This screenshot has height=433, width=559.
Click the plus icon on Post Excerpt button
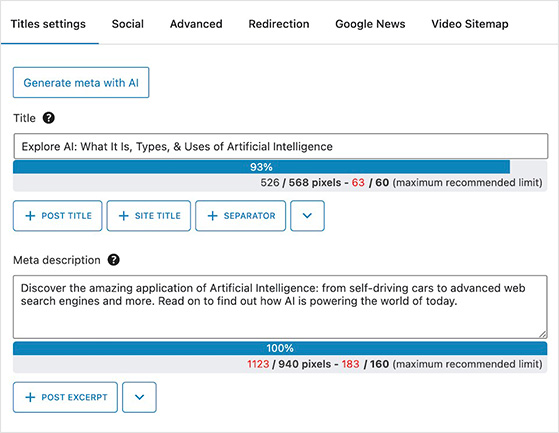click(x=30, y=397)
